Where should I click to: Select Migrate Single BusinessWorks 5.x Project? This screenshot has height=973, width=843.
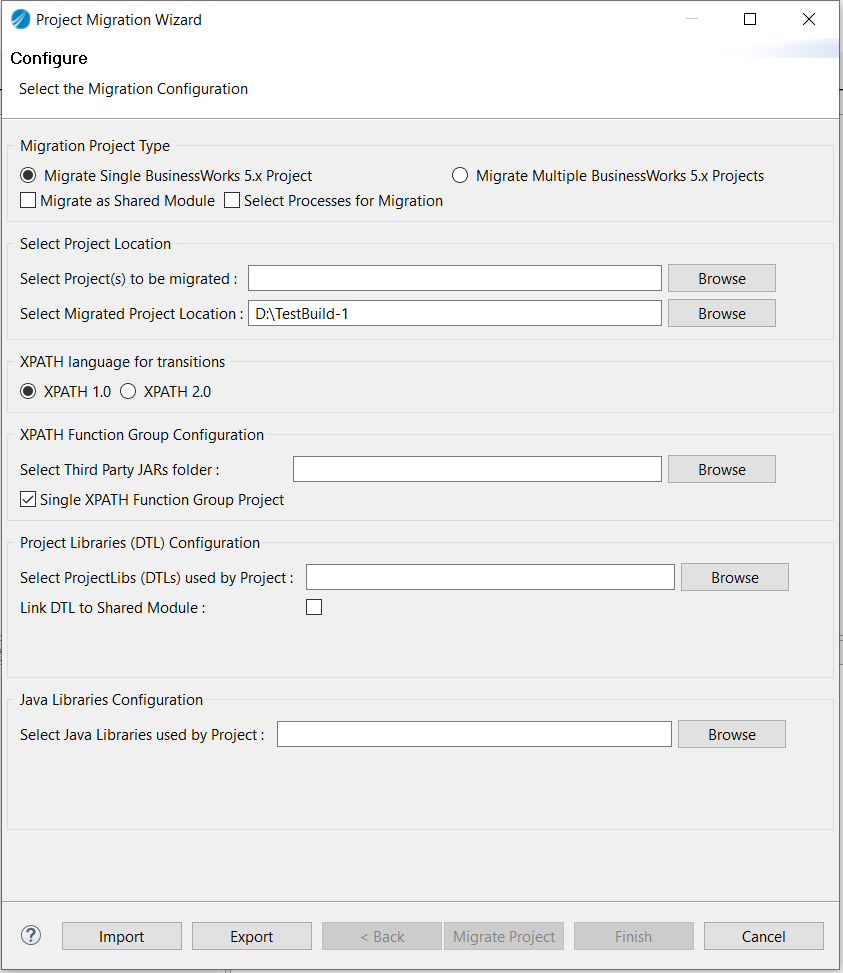28,176
